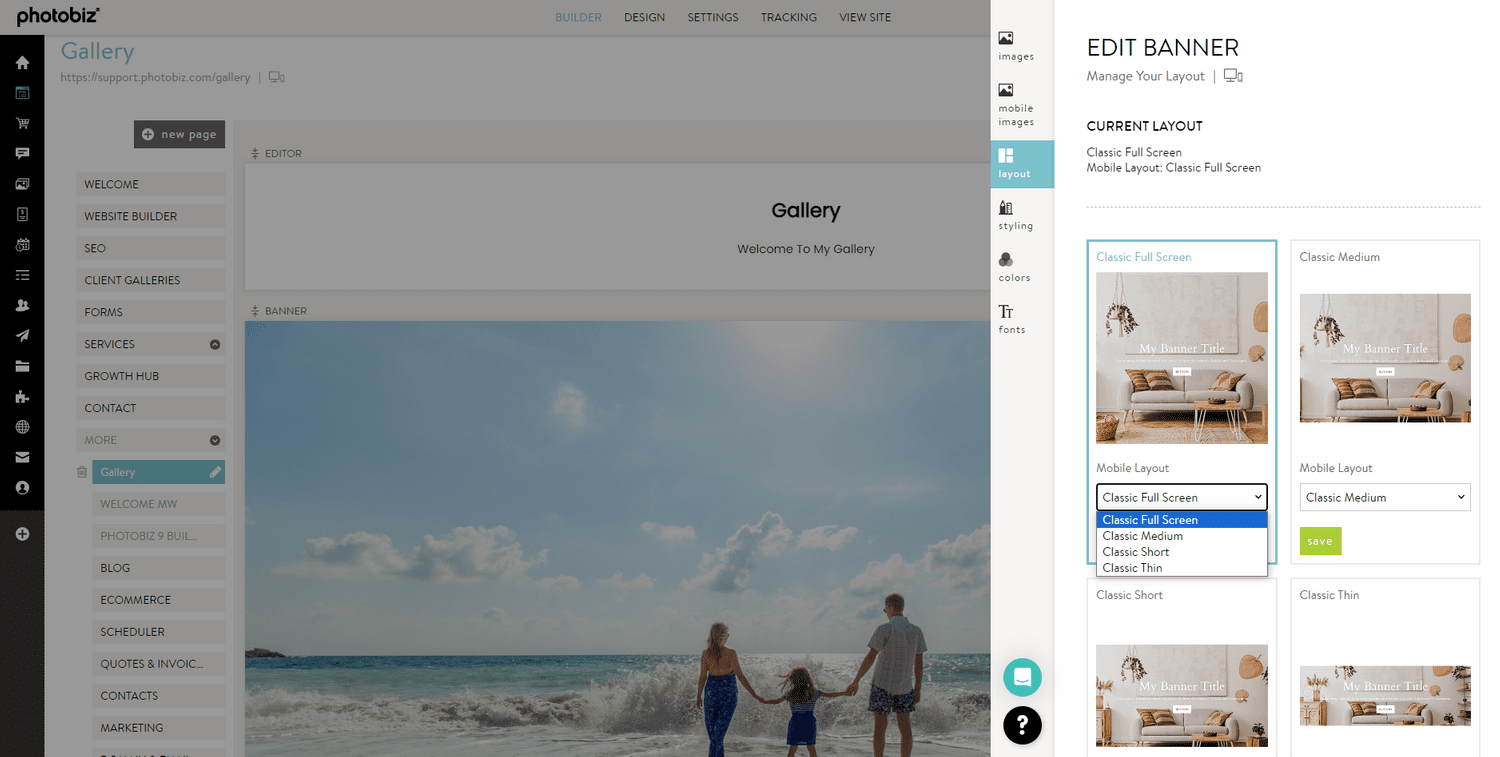Select the styling panel

pos(1016,215)
